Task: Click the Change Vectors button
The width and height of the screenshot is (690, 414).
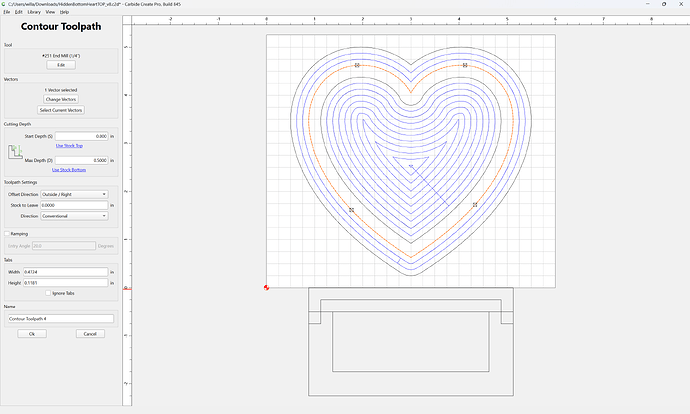Action: [x=61, y=99]
